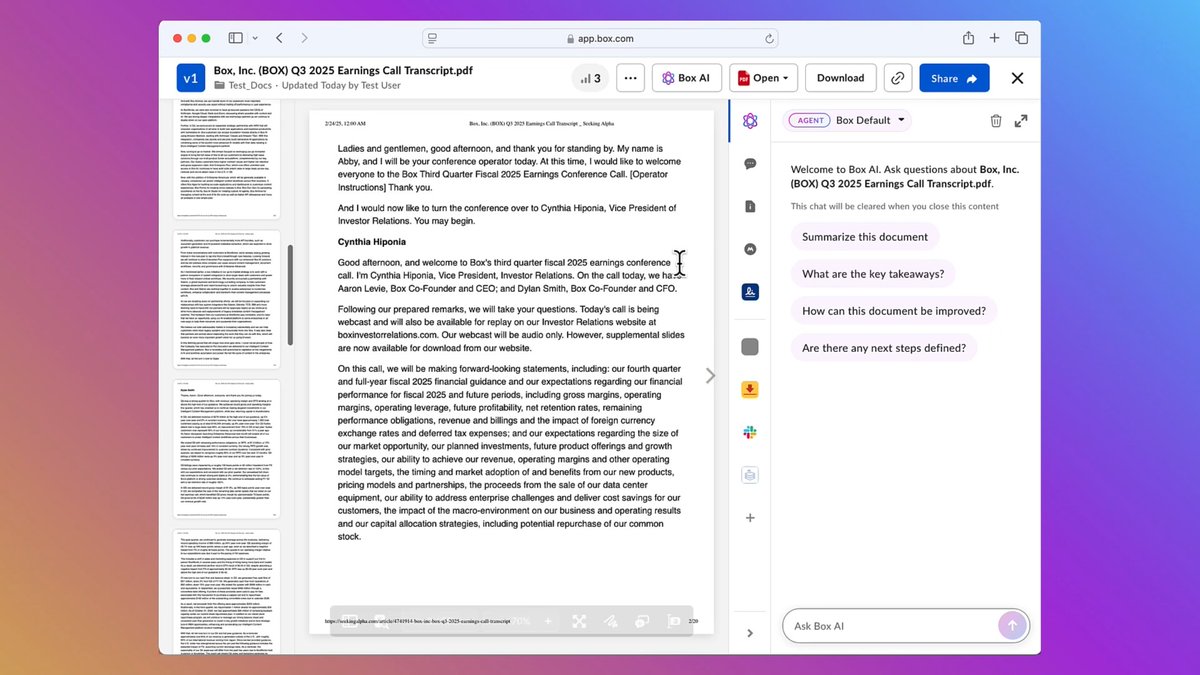1200x675 pixels.
Task: Select the first page thumbnail in sidebar
Action: pyautogui.click(x=227, y=160)
